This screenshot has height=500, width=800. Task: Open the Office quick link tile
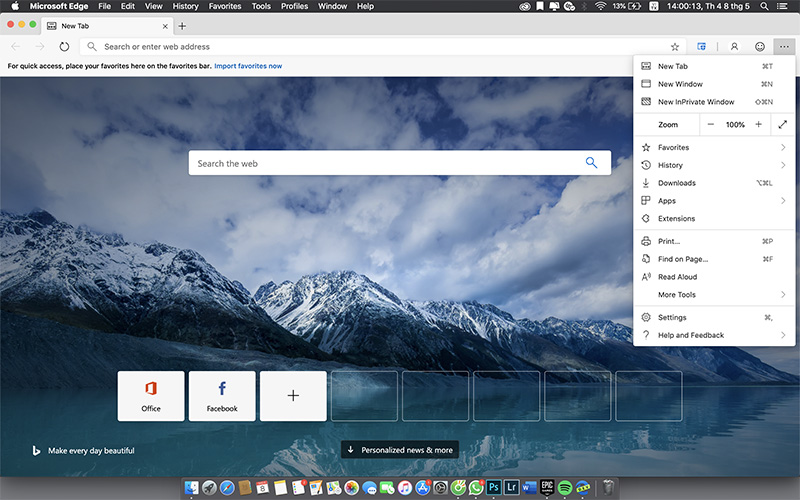[151, 395]
